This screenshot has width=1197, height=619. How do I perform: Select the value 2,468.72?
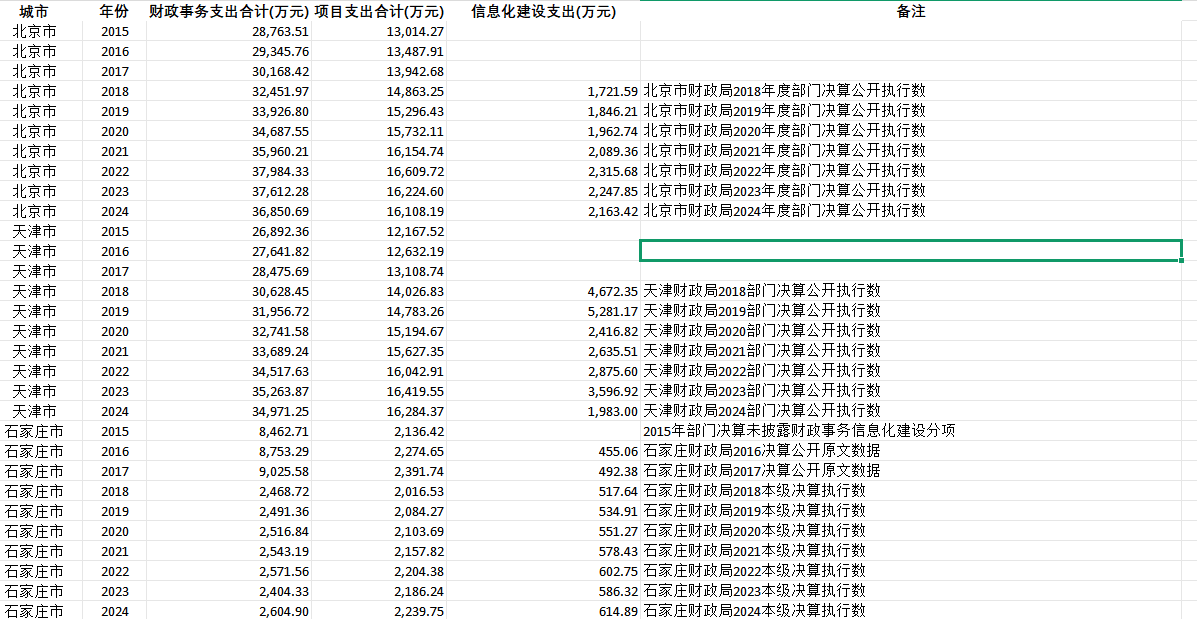pos(284,490)
